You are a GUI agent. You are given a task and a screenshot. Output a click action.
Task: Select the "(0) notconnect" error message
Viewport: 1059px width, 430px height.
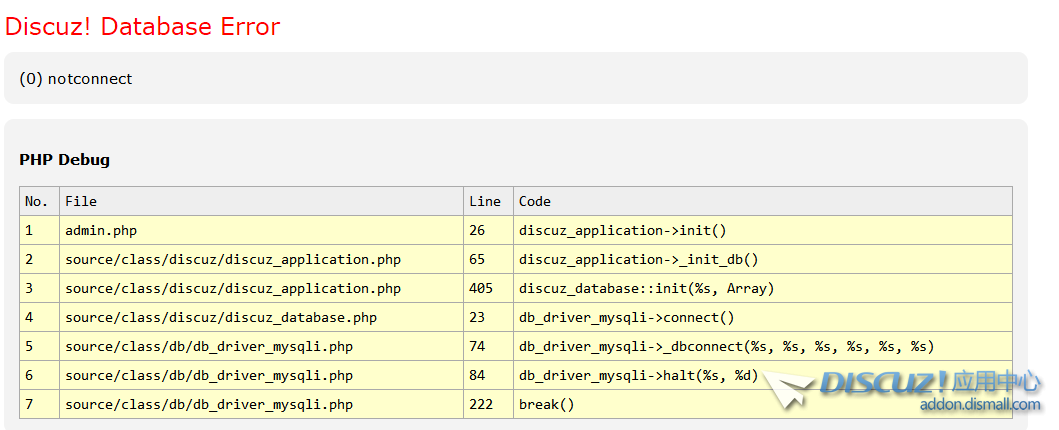point(76,79)
